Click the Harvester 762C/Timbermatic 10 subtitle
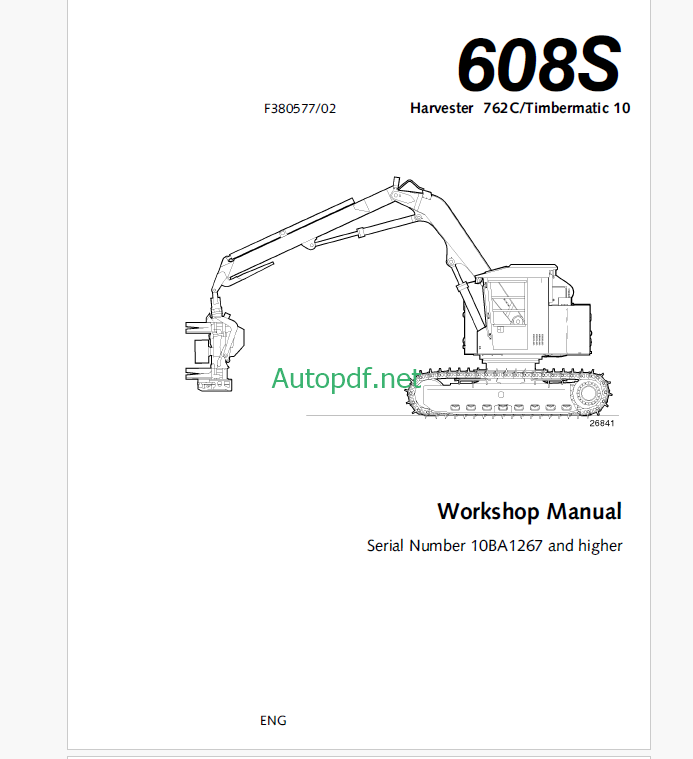 (520, 108)
